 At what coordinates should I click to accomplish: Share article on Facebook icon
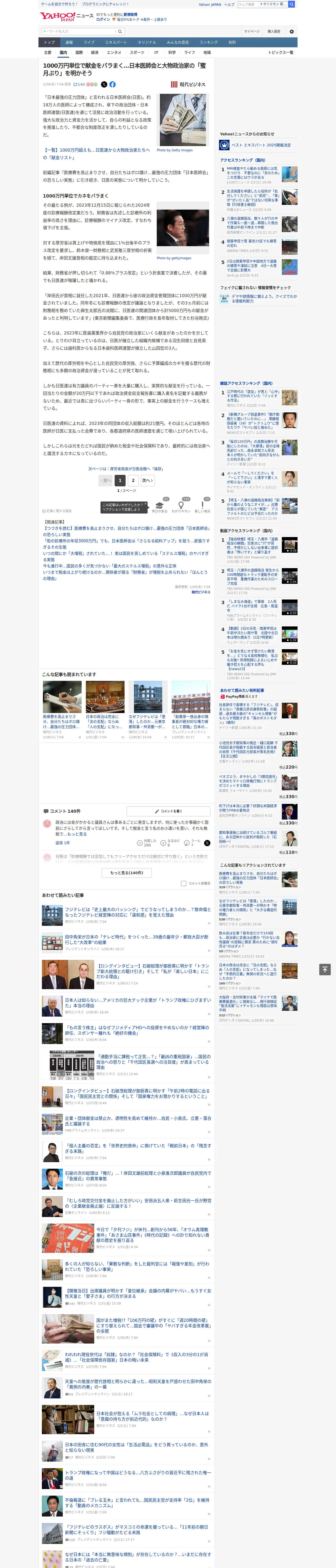pos(112,85)
